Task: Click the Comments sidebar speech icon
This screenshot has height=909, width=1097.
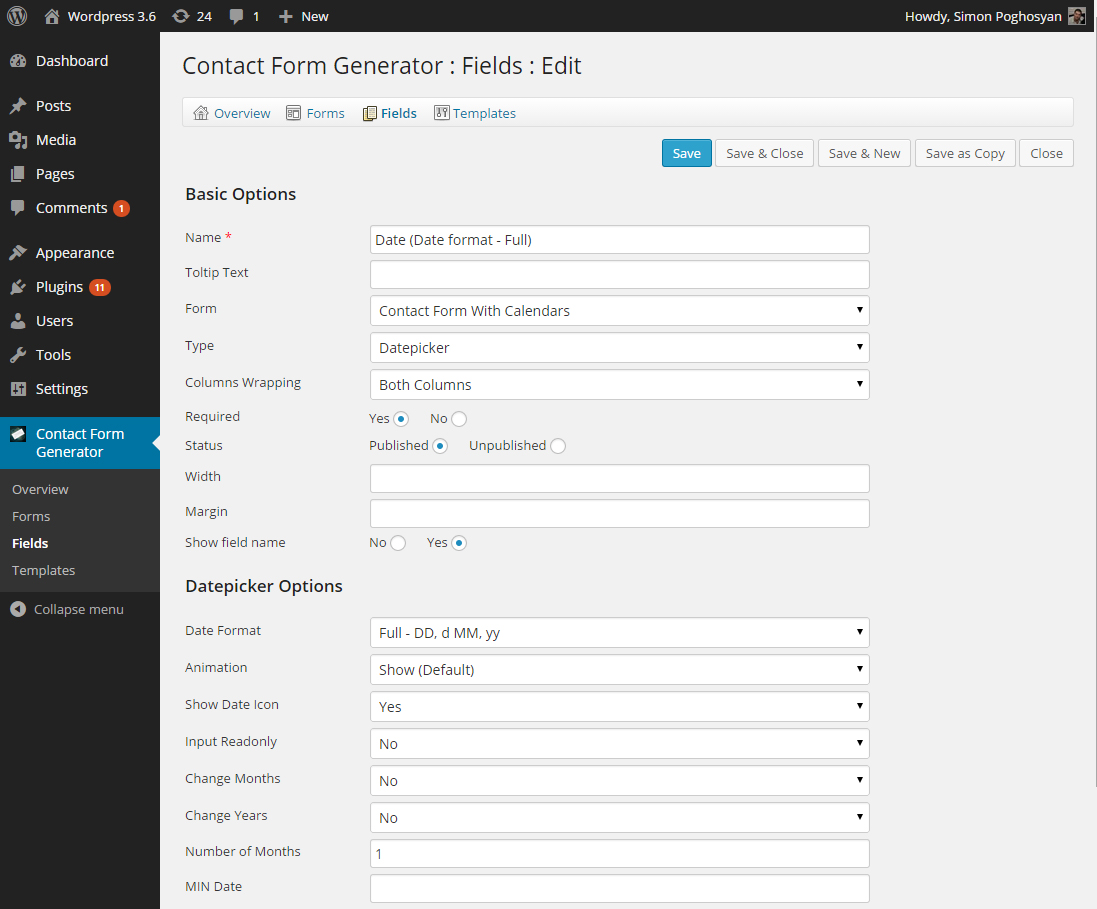Action: point(18,208)
